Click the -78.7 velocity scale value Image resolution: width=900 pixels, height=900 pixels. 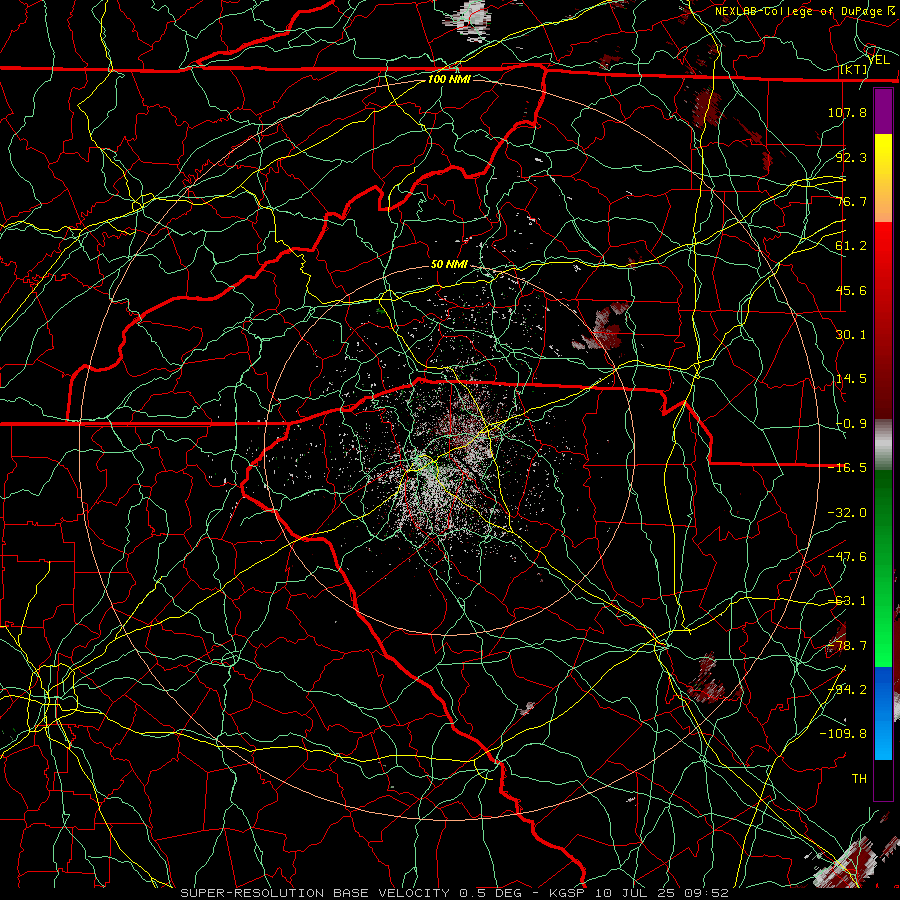(847, 646)
